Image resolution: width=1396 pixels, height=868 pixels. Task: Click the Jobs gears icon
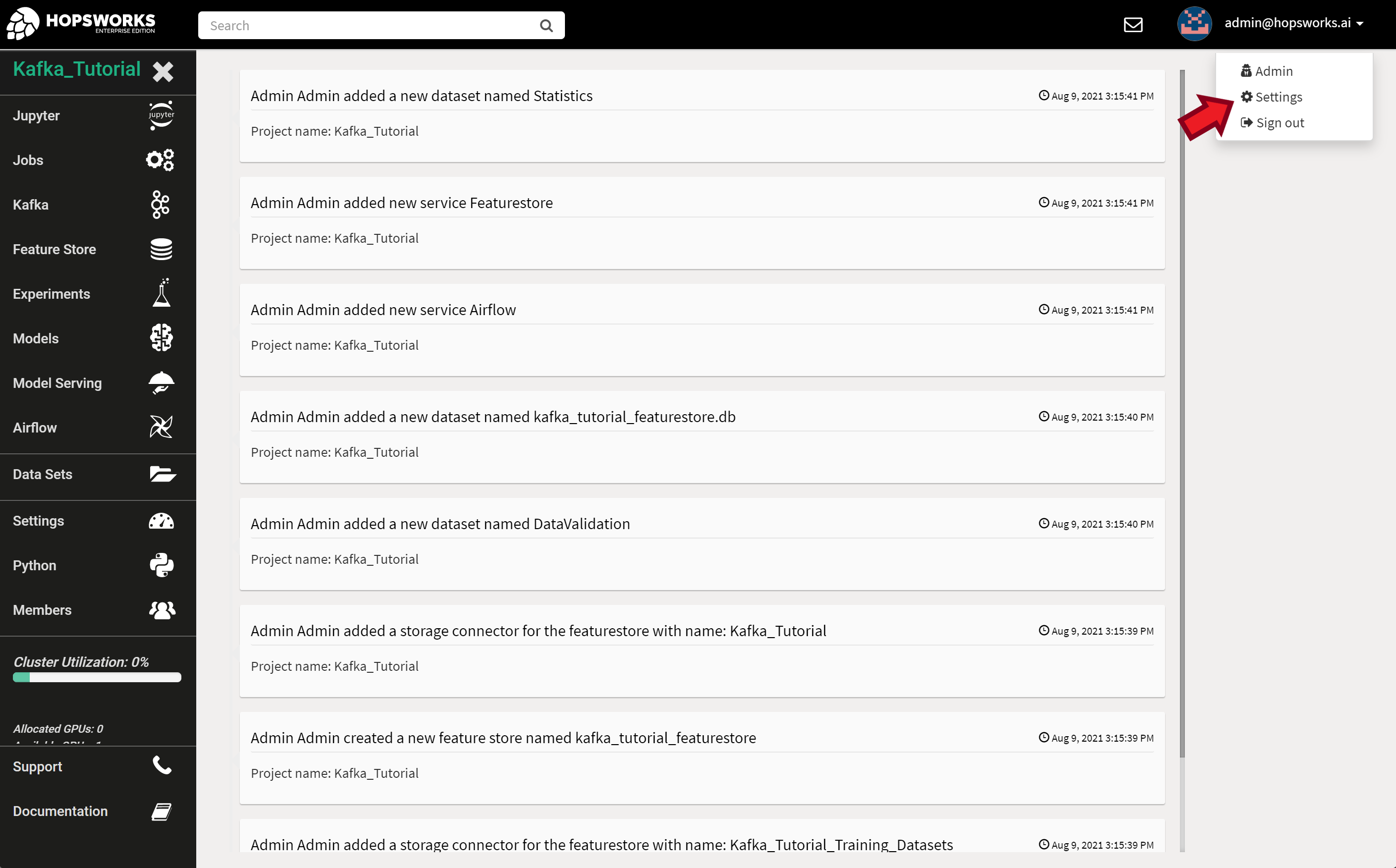coord(160,160)
